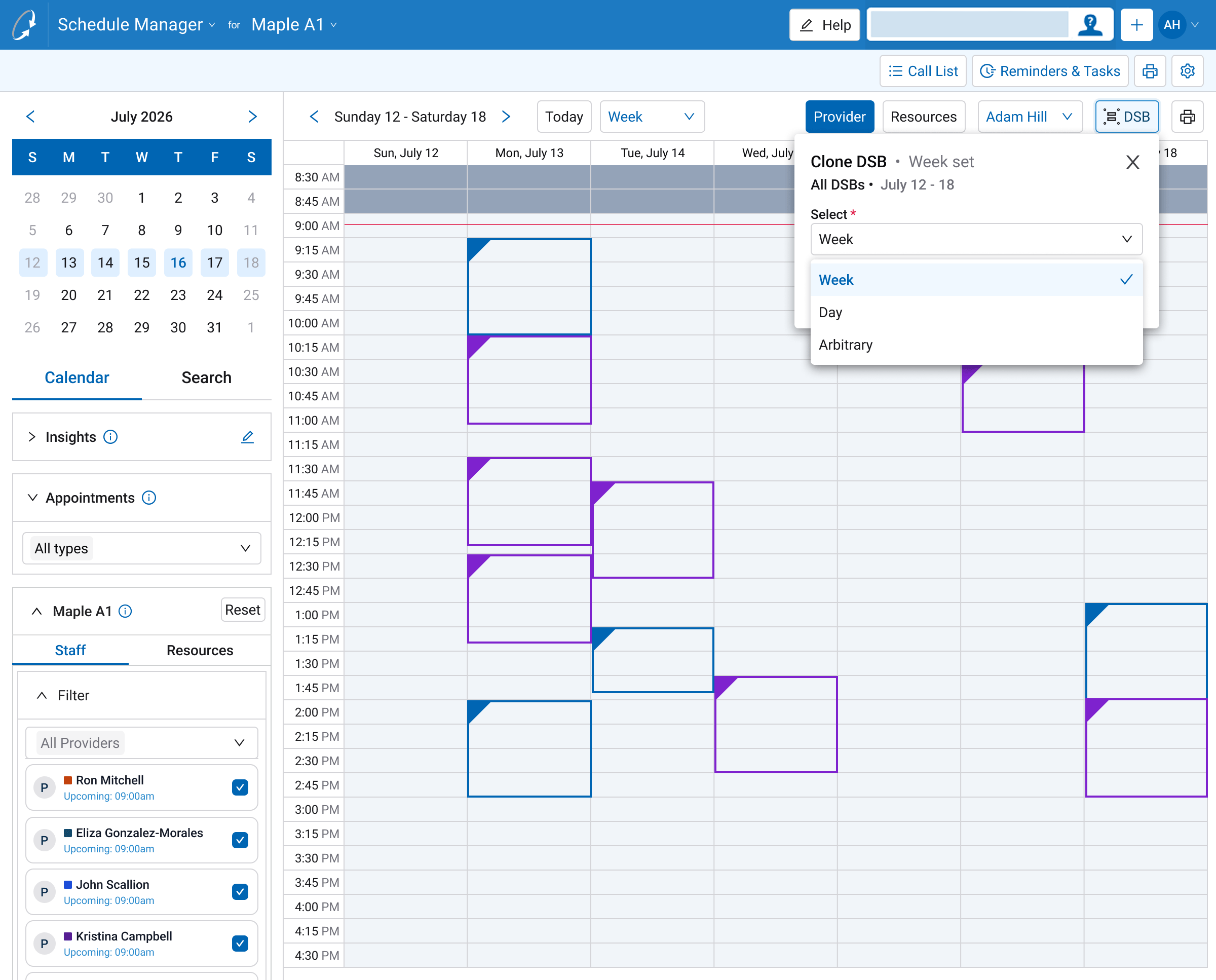Choose Day option in dropdown list
Screen dimensions: 1216x980
click(x=976, y=312)
